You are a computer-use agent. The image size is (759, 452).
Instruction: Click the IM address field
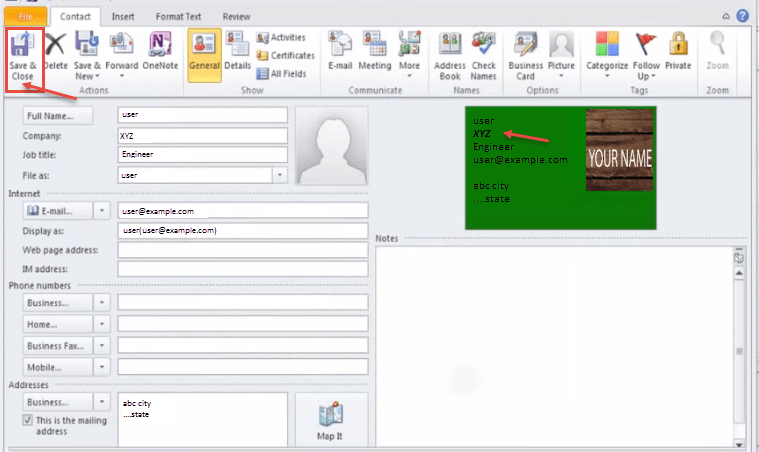tap(243, 269)
